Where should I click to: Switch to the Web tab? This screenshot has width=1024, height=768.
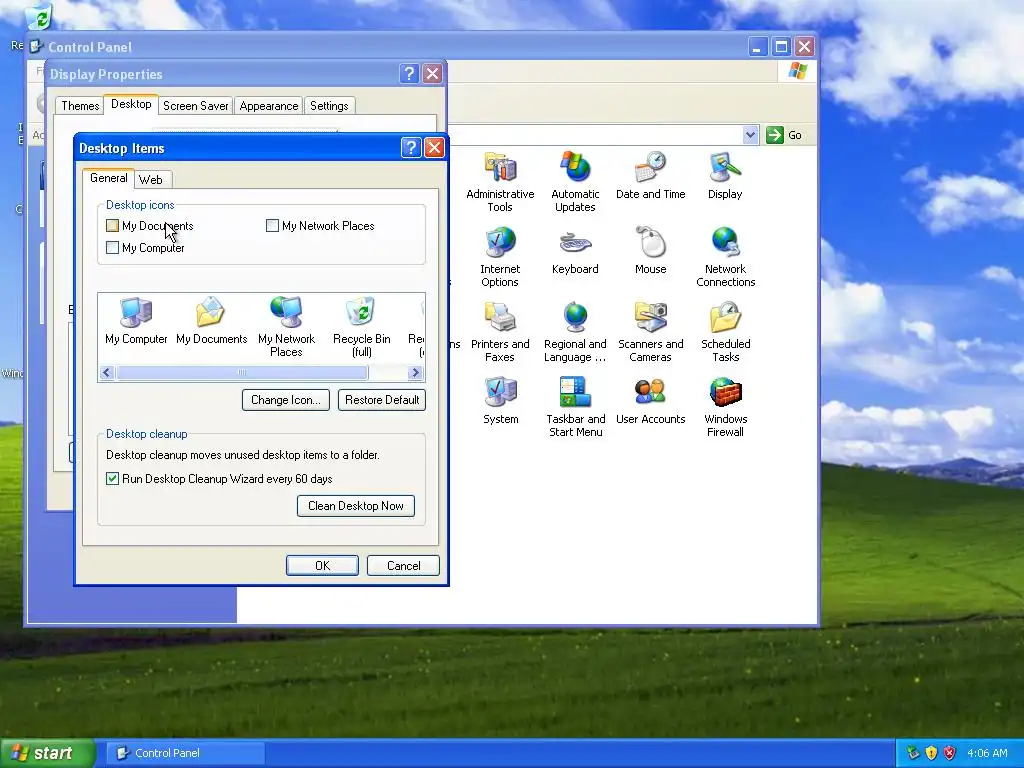(151, 180)
